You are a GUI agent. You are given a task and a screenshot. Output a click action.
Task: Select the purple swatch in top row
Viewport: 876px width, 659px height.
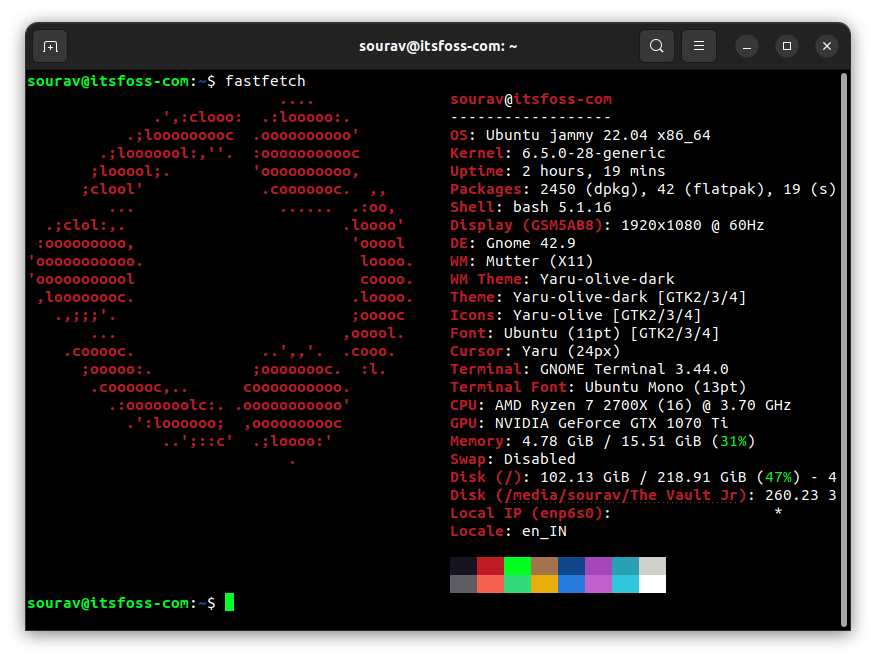coord(598,566)
